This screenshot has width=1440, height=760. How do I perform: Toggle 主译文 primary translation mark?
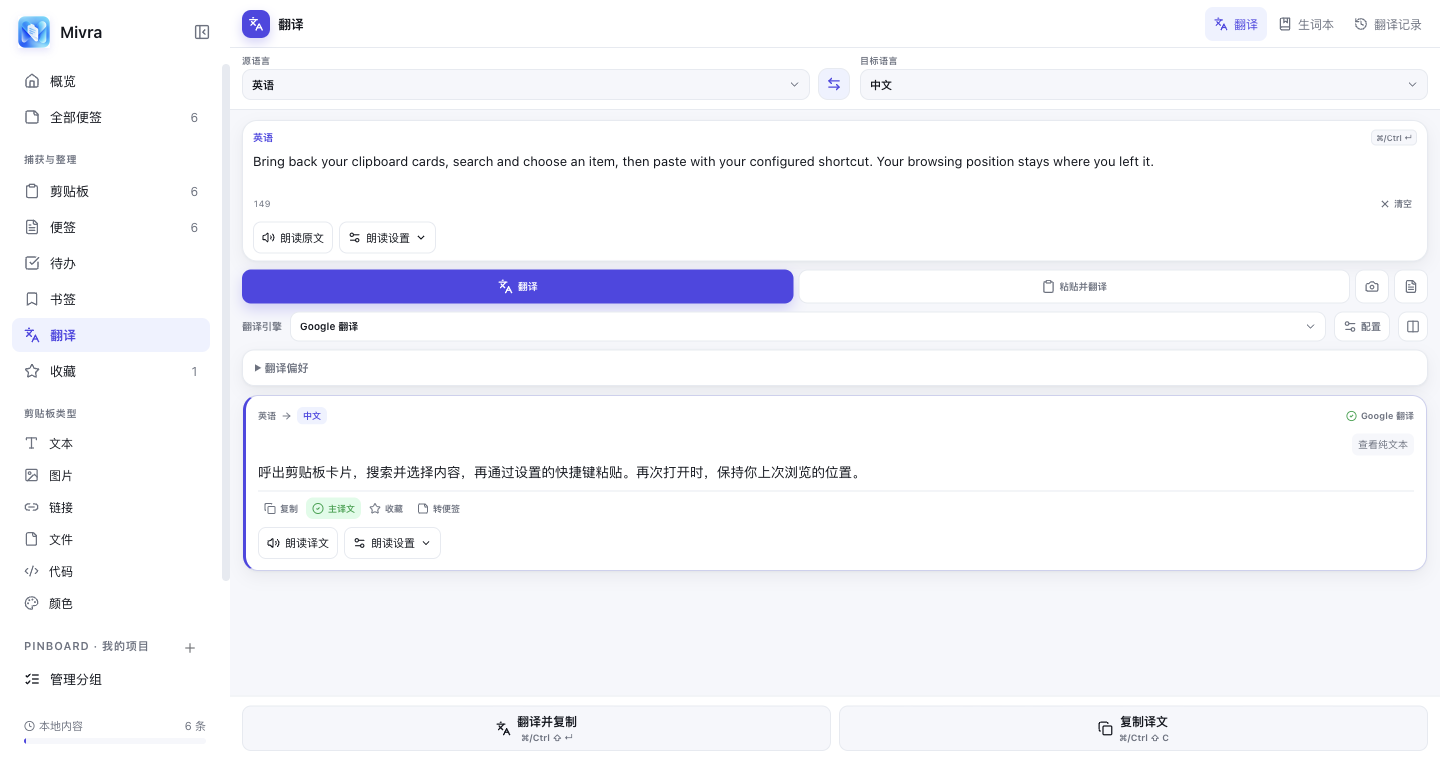coord(333,509)
